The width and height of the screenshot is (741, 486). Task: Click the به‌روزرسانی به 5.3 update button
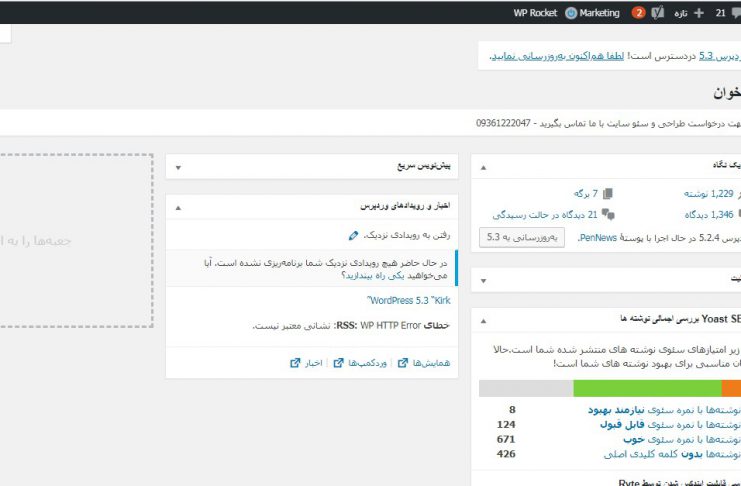(521, 238)
